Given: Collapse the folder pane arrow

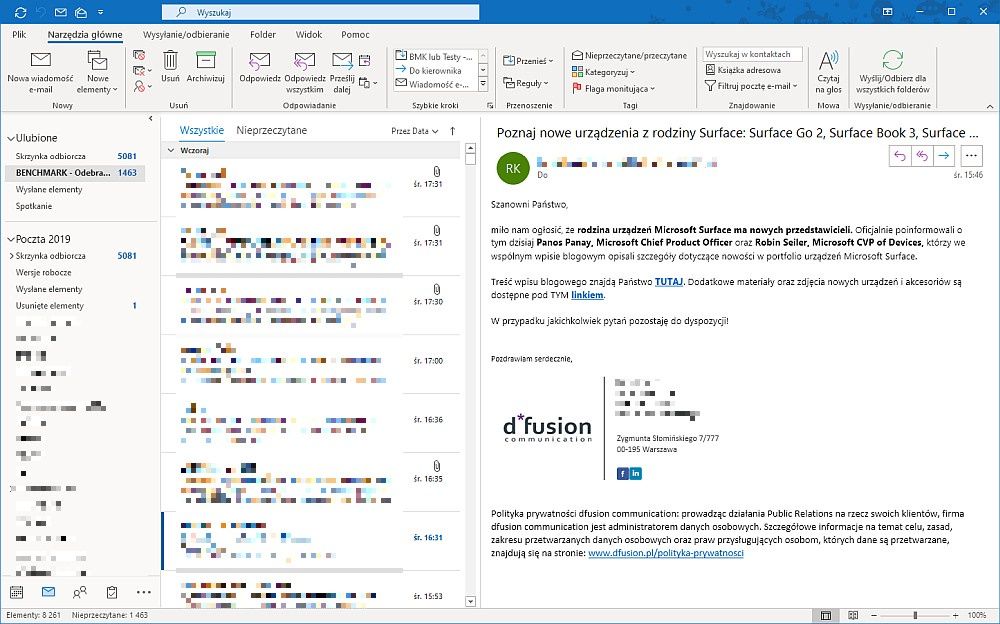Looking at the screenshot, I should [x=151, y=118].
